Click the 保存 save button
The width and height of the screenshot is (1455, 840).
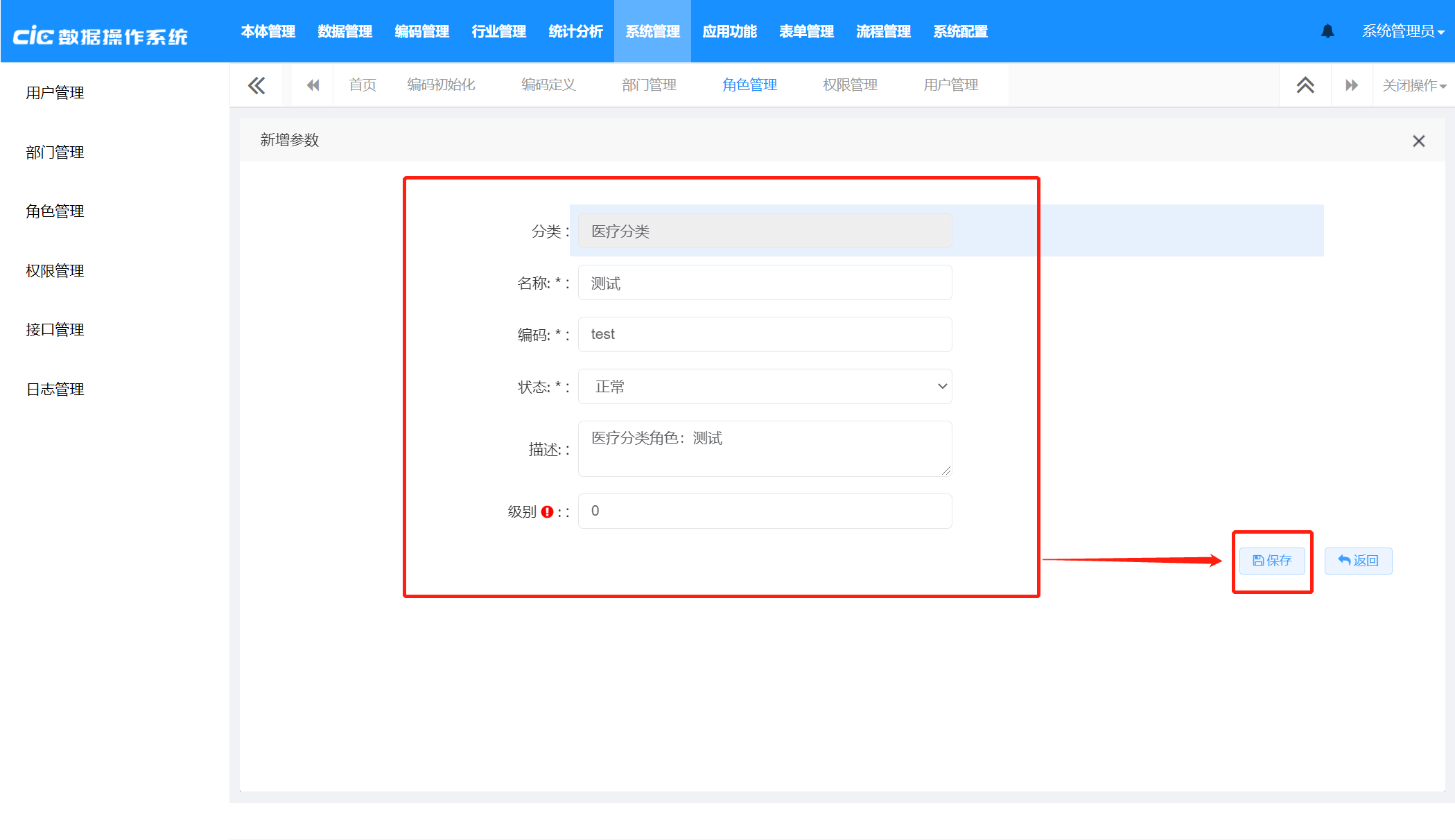[x=1272, y=561]
